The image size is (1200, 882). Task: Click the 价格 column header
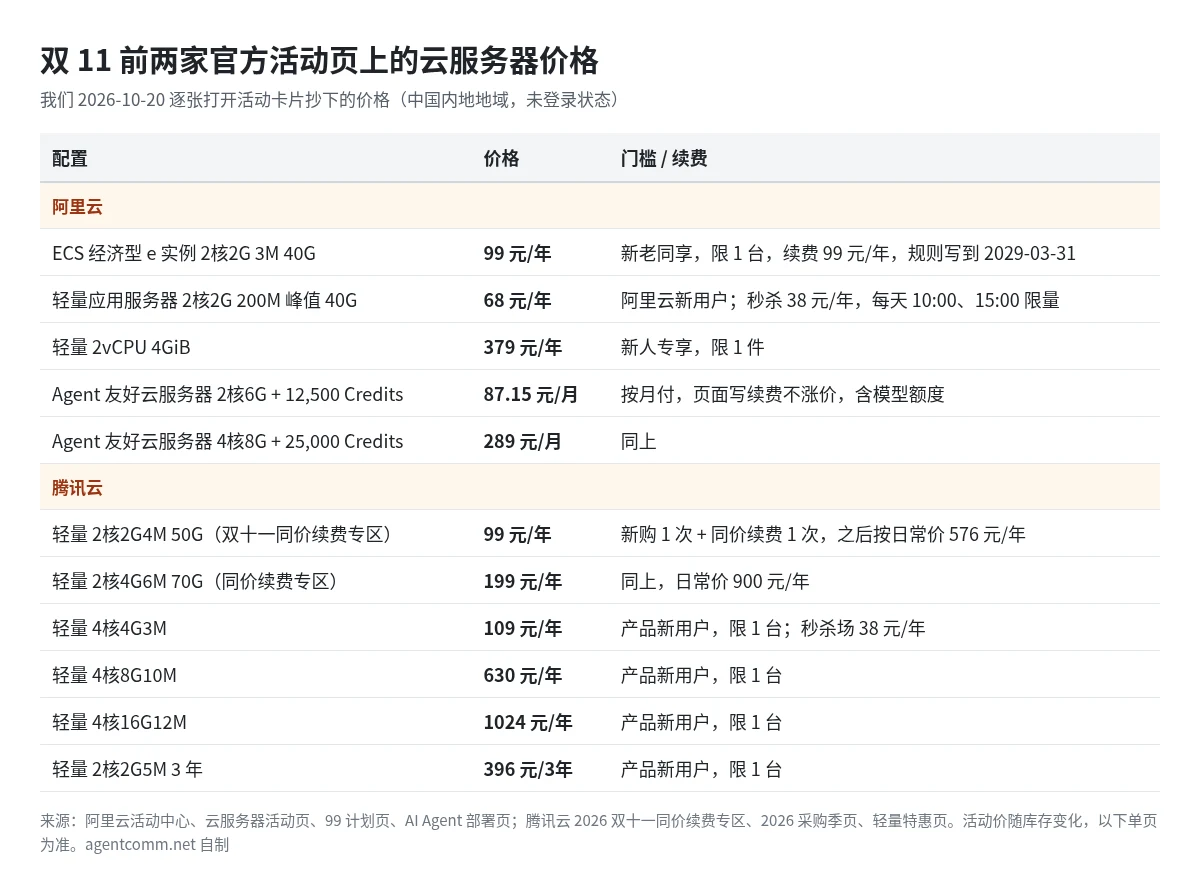point(502,158)
